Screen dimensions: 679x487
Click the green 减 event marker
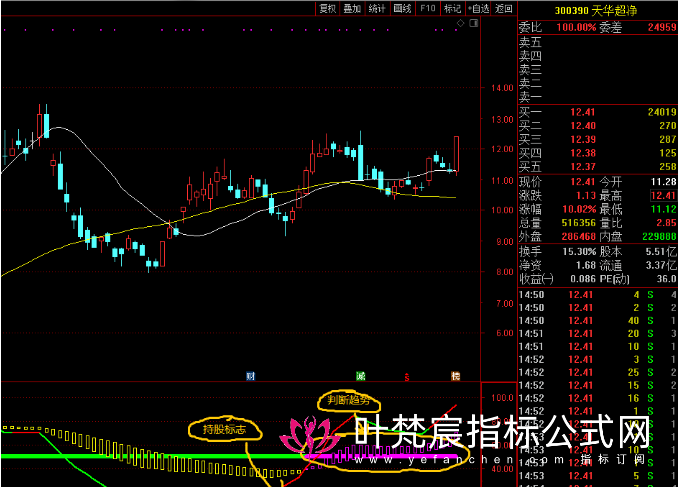[x=360, y=376]
